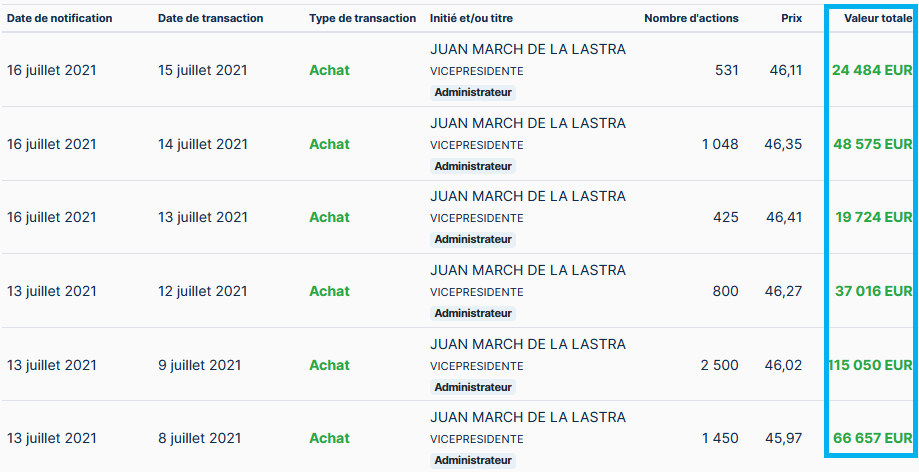Click the 66 657 EUR total value
The image size is (919, 472).
[x=872, y=438]
